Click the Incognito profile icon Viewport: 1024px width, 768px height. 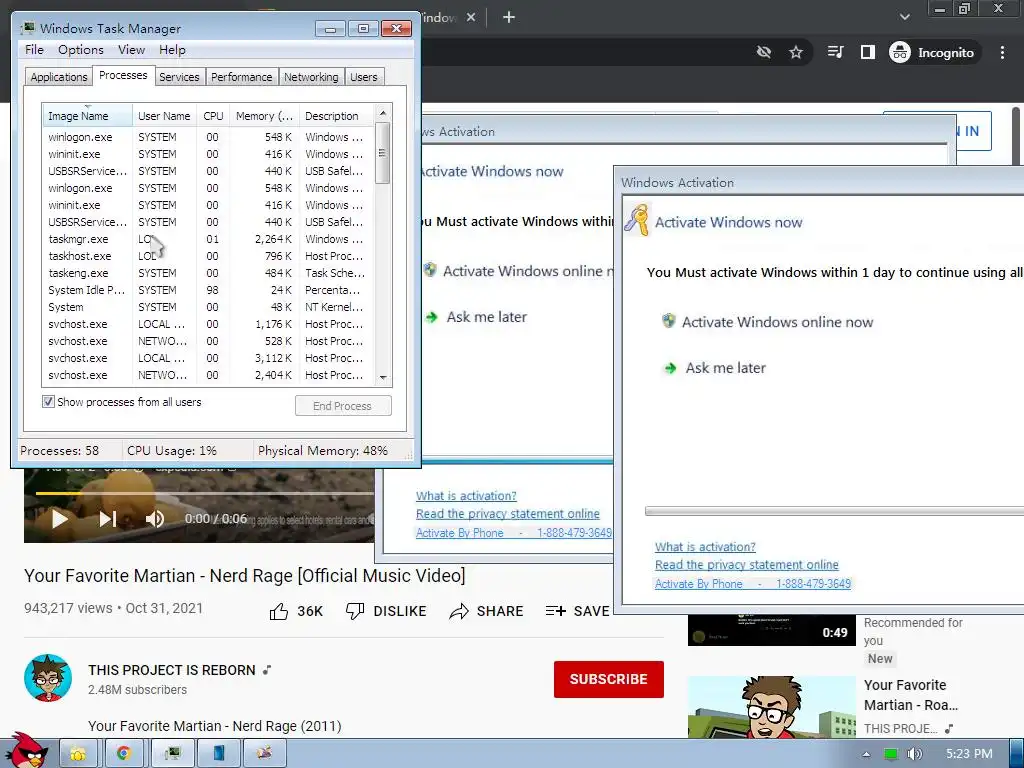click(932, 52)
